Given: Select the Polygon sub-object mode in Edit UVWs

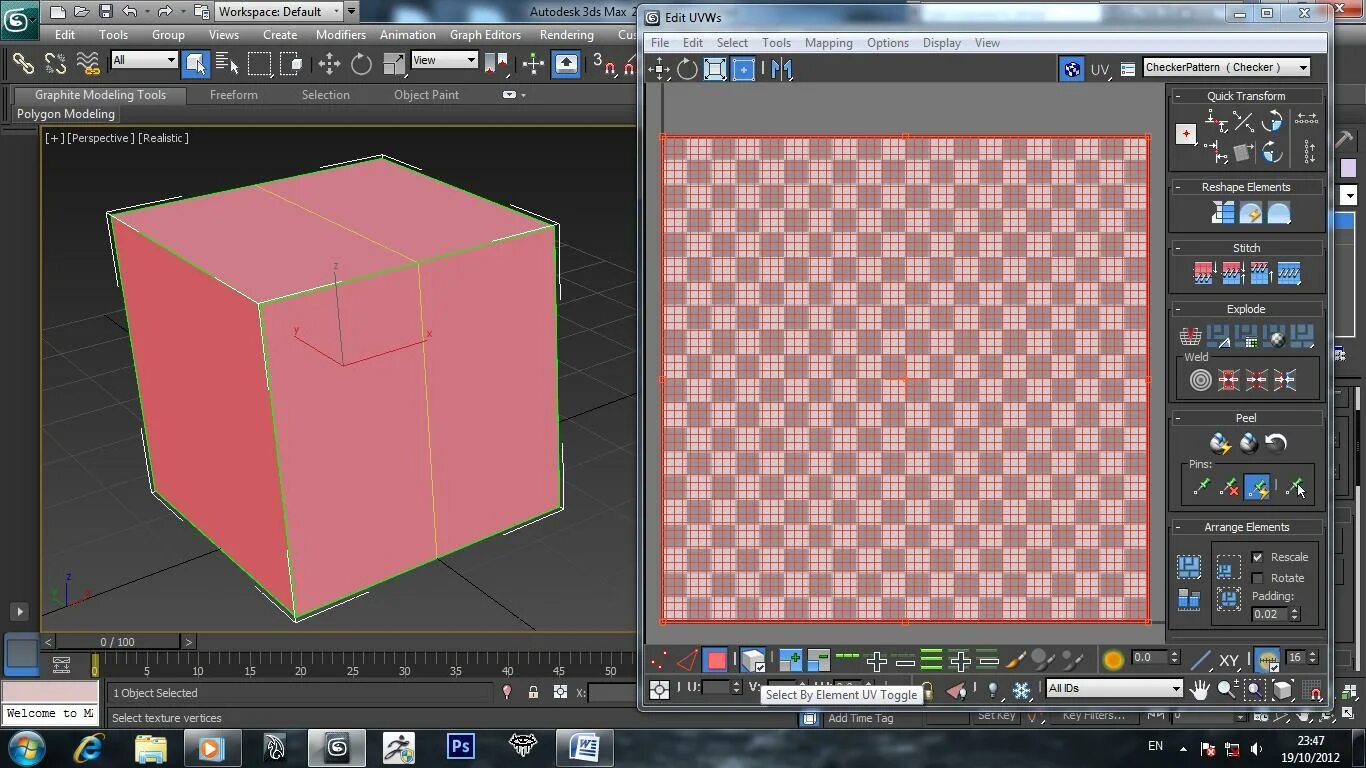Looking at the screenshot, I should coord(716,660).
